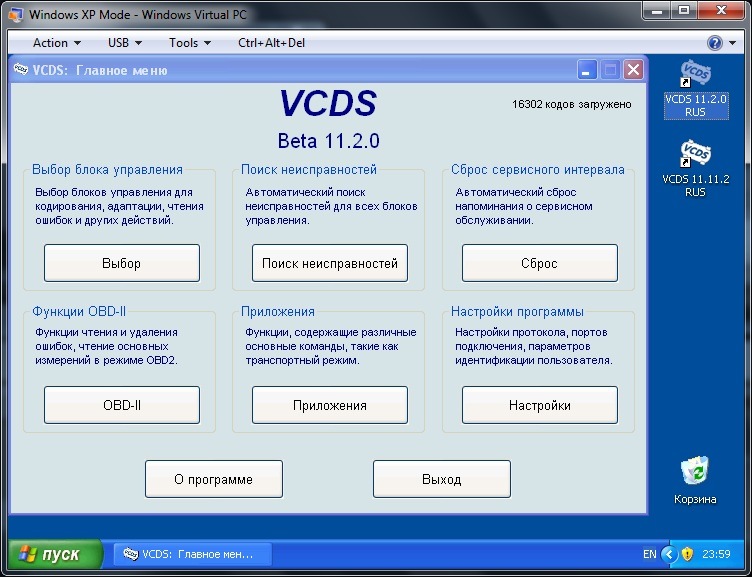Click the Выбор блока управления heading
Screen dimensions: 752x577
point(107,169)
